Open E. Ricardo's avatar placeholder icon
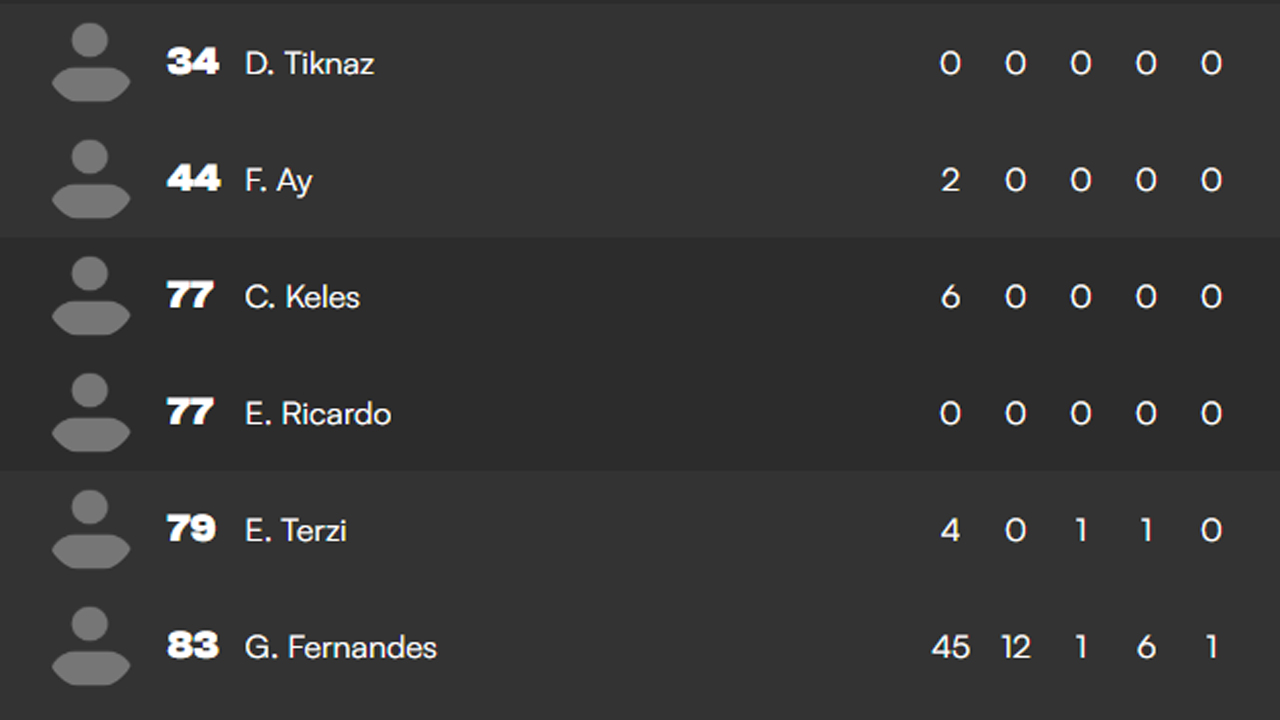 (90, 413)
